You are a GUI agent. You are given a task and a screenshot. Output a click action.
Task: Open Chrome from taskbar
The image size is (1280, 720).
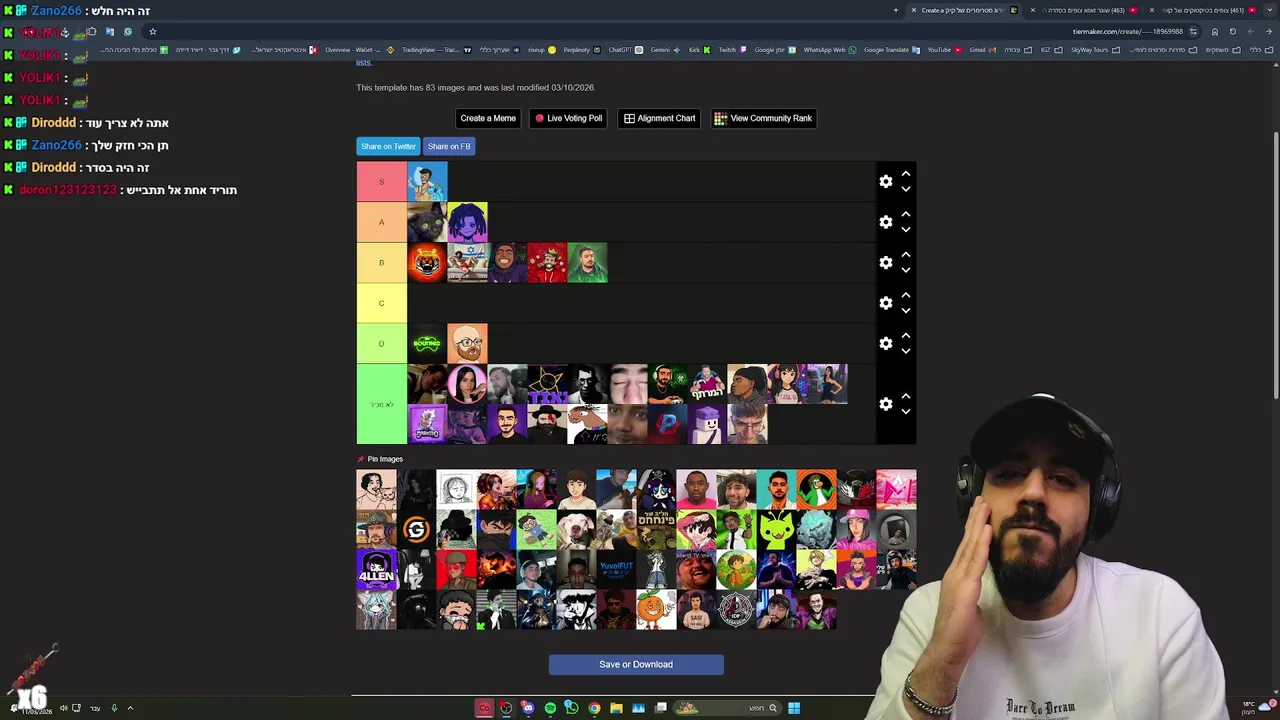pos(594,708)
